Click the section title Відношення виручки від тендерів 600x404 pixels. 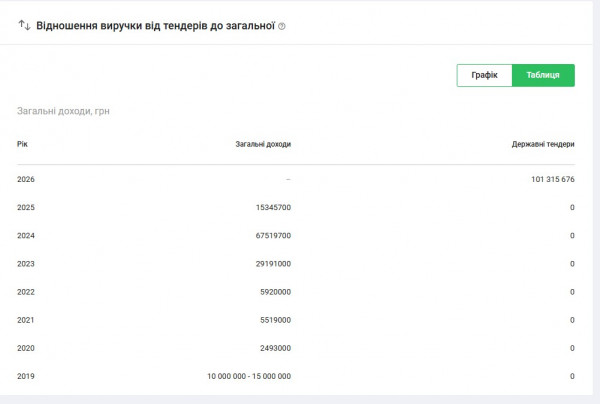(x=155, y=26)
